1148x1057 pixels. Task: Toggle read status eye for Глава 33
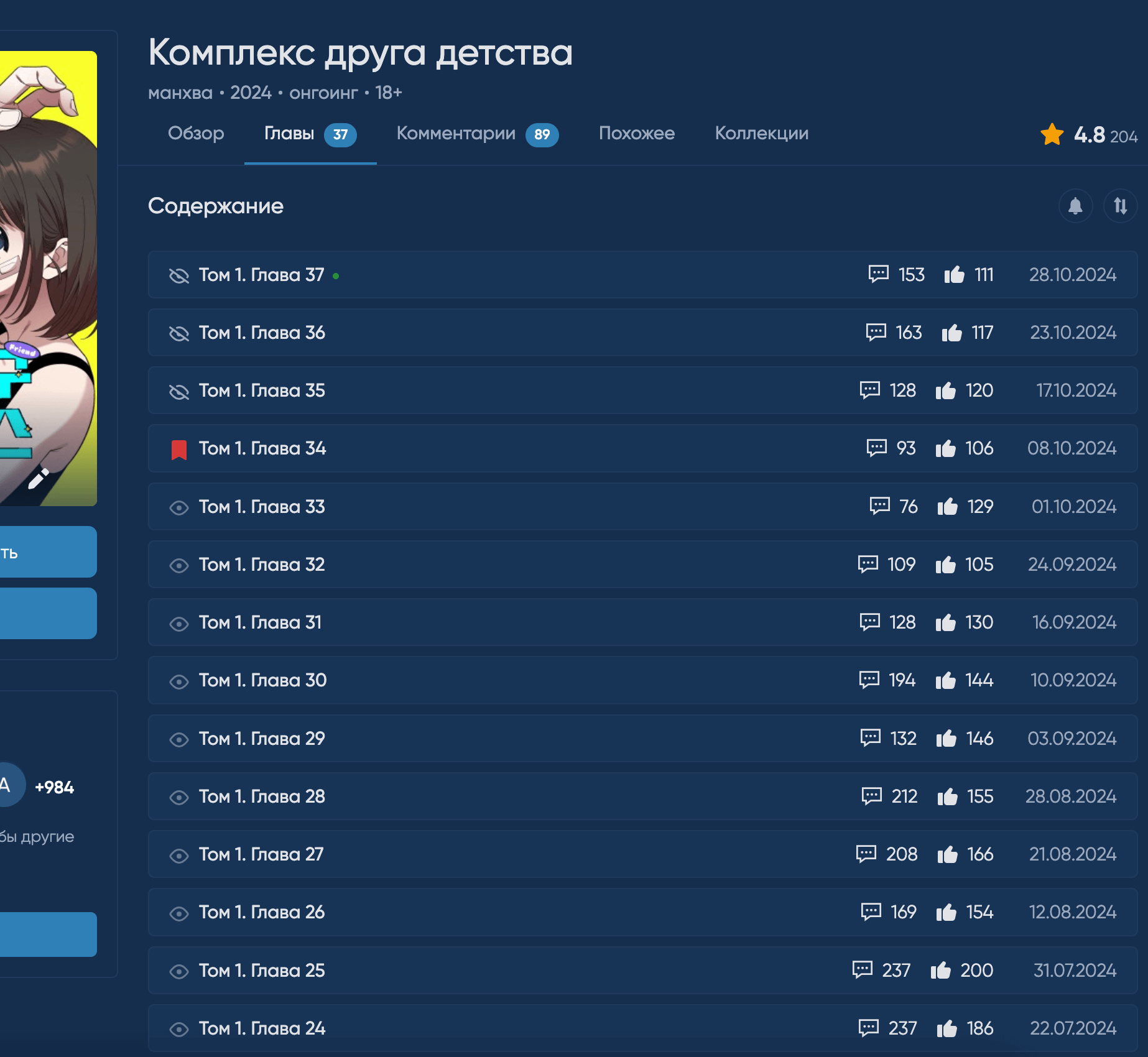click(179, 507)
